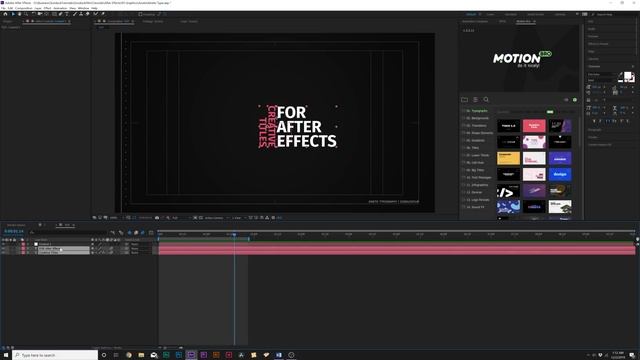Click the top layer's label color swatch
The image size is (640, 360).
point(23,244)
